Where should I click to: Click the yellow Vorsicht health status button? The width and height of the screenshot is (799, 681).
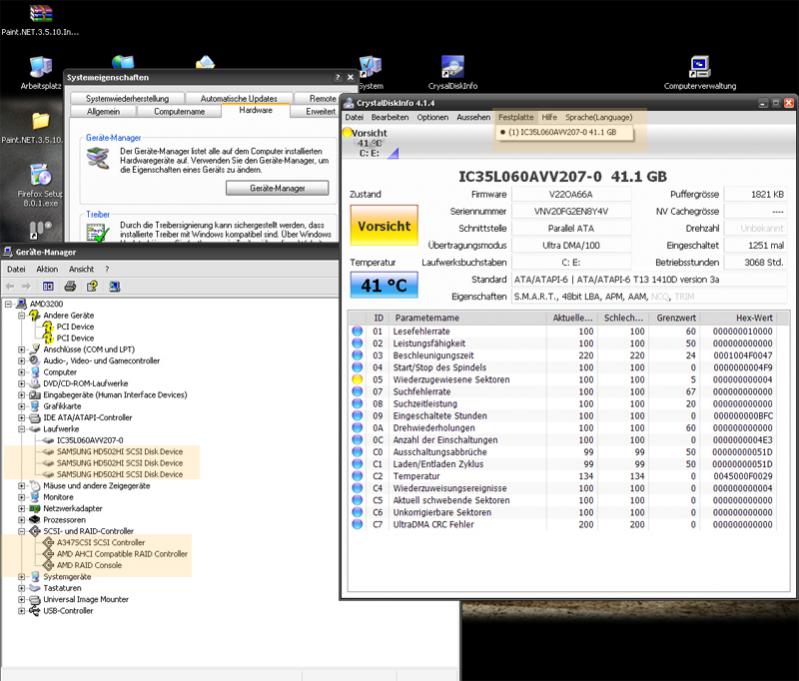point(384,226)
